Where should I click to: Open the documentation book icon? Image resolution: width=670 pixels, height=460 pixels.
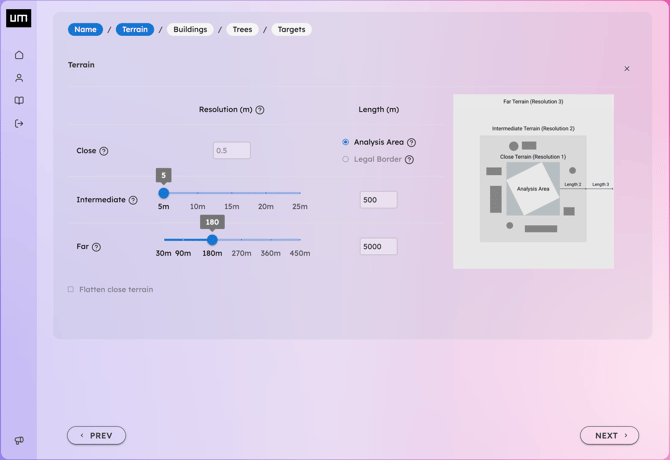[19, 100]
